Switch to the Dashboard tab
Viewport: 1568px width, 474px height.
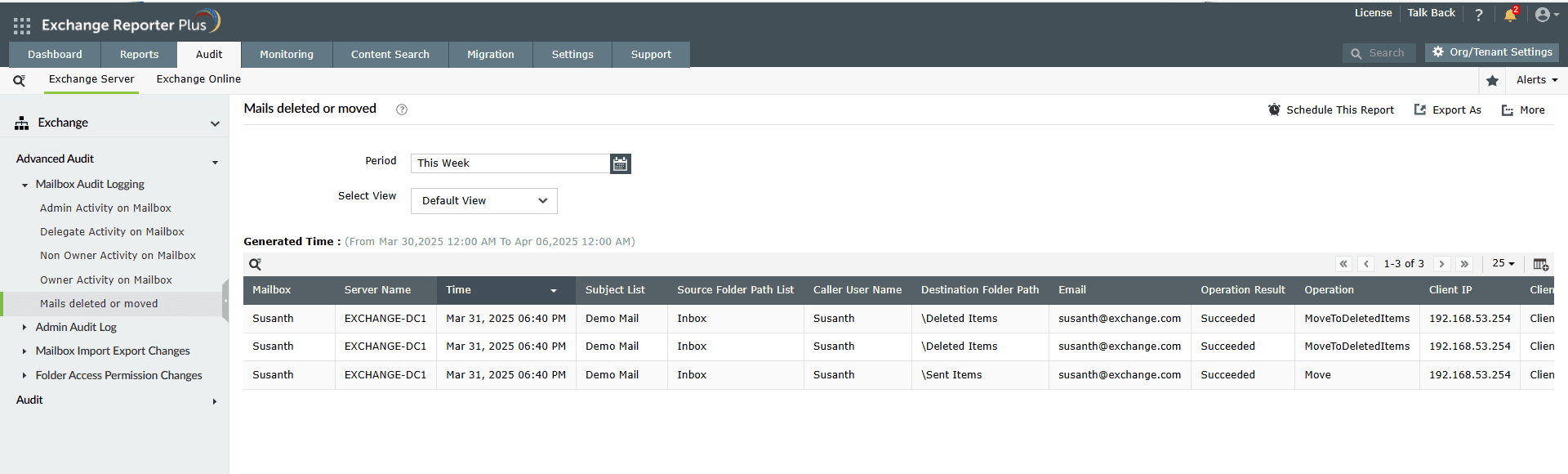pyautogui.click(x=55, y=55)
